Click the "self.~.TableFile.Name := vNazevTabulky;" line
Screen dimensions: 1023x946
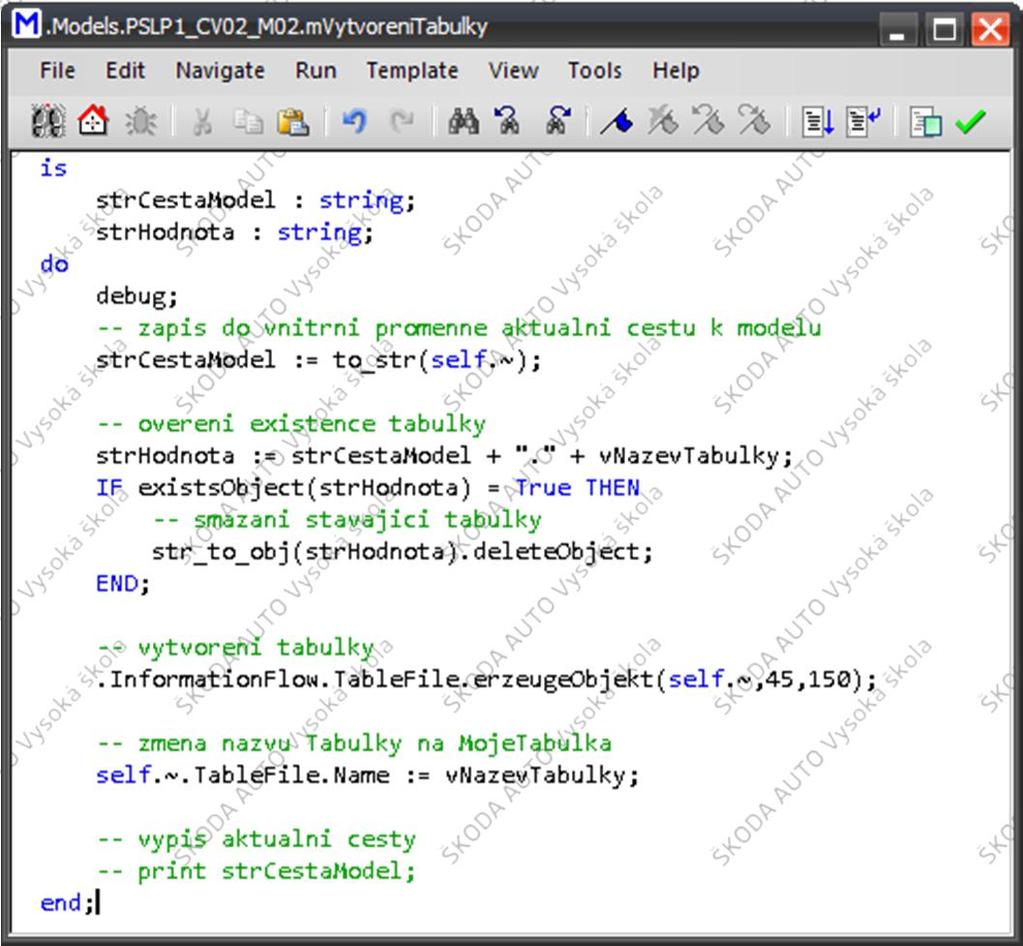coord(367,775)
